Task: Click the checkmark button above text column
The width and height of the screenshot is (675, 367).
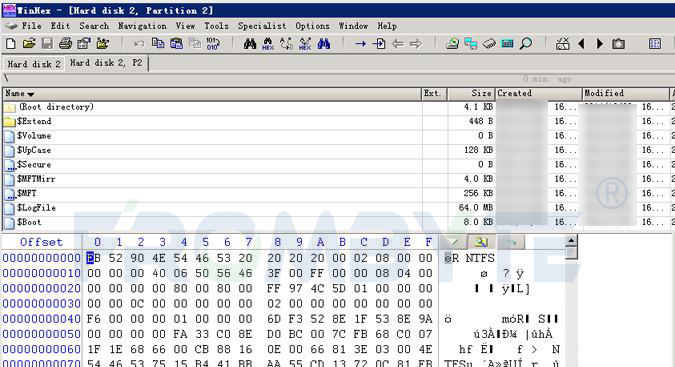Action: pos(453,242)
